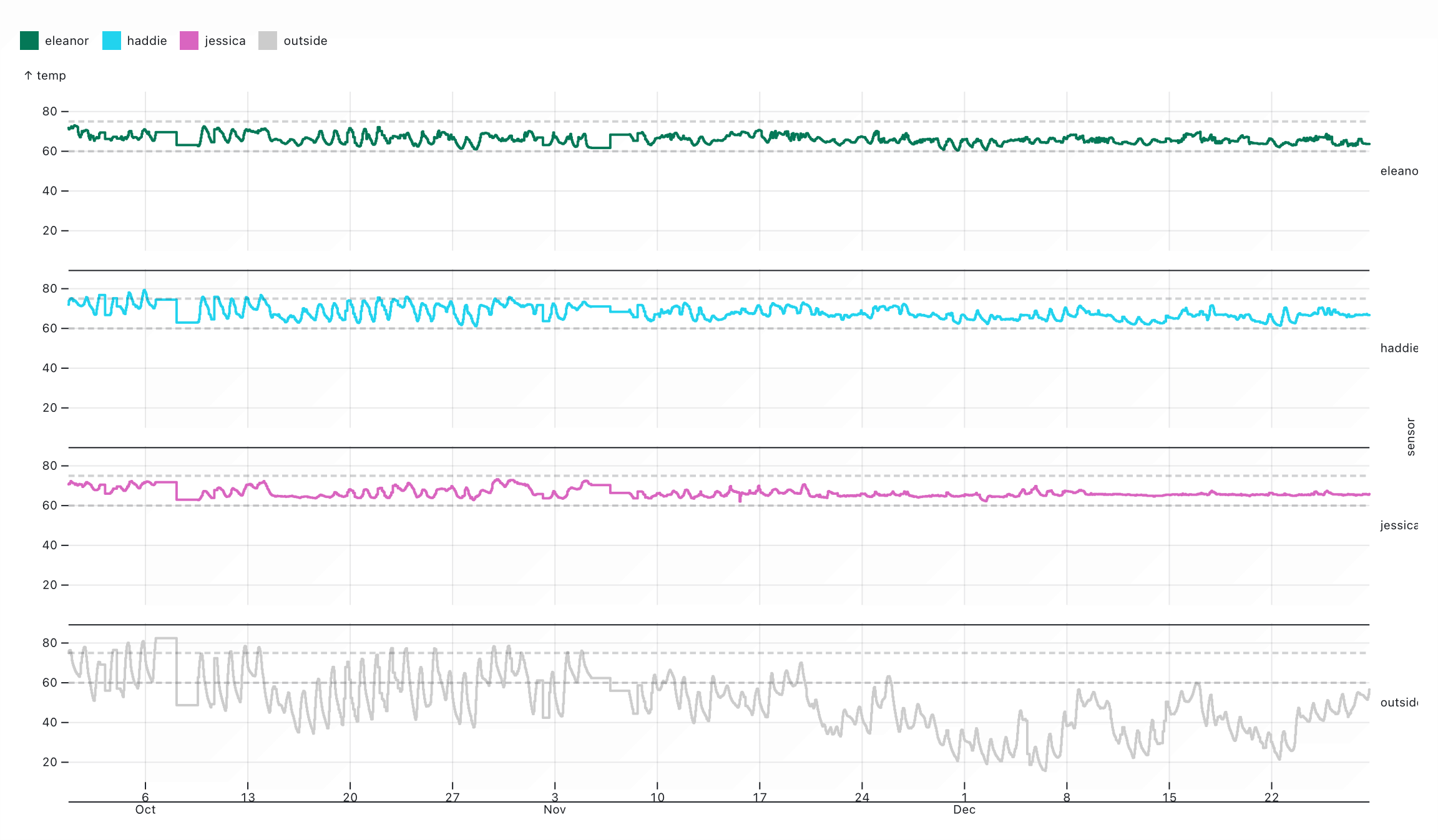1438x840 pixels.
Task: Click the eleanor legend label
Action: [x=67, y=41]
